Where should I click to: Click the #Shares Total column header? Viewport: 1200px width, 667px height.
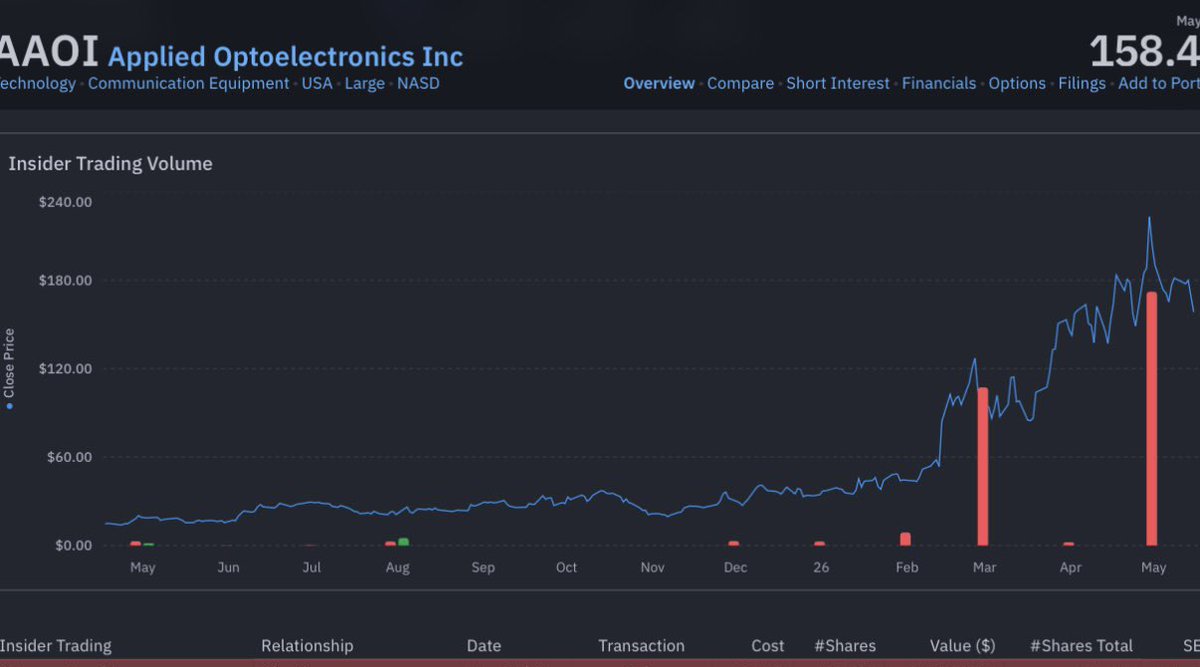pyautogui.click(x=1081, y=646)
